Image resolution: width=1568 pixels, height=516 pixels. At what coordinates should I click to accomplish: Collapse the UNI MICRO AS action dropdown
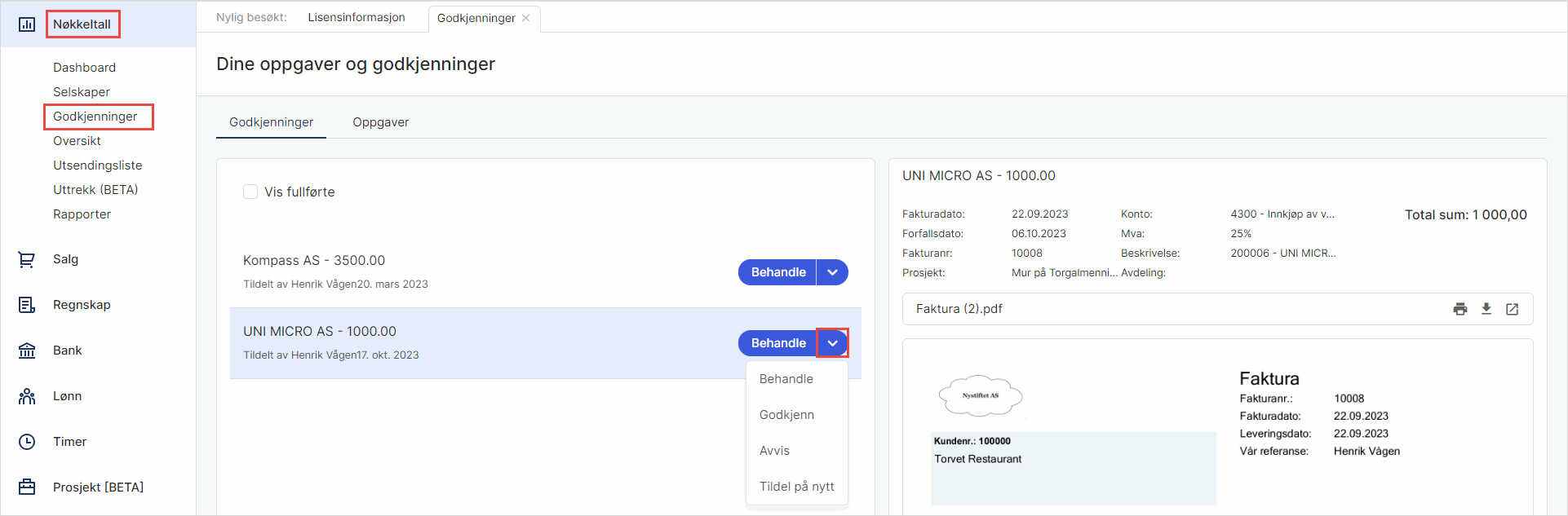[832, 343]
